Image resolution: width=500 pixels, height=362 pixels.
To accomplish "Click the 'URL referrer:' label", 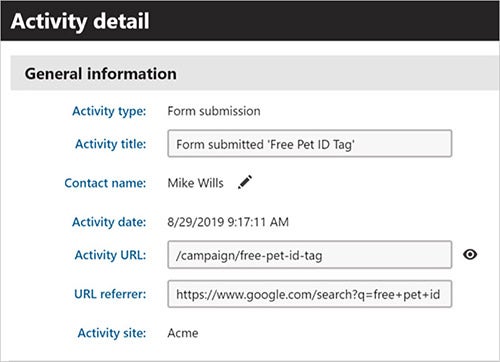I will [110, 294].
